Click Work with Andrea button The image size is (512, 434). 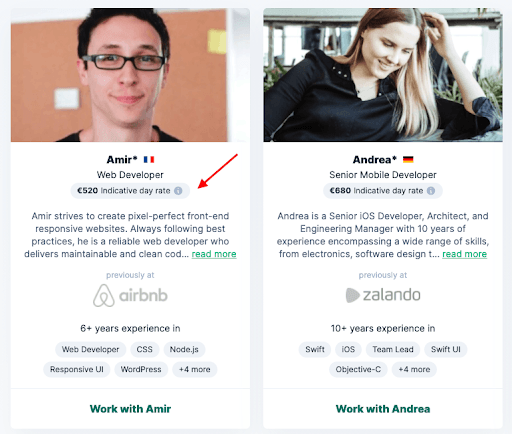click(383, 409)
